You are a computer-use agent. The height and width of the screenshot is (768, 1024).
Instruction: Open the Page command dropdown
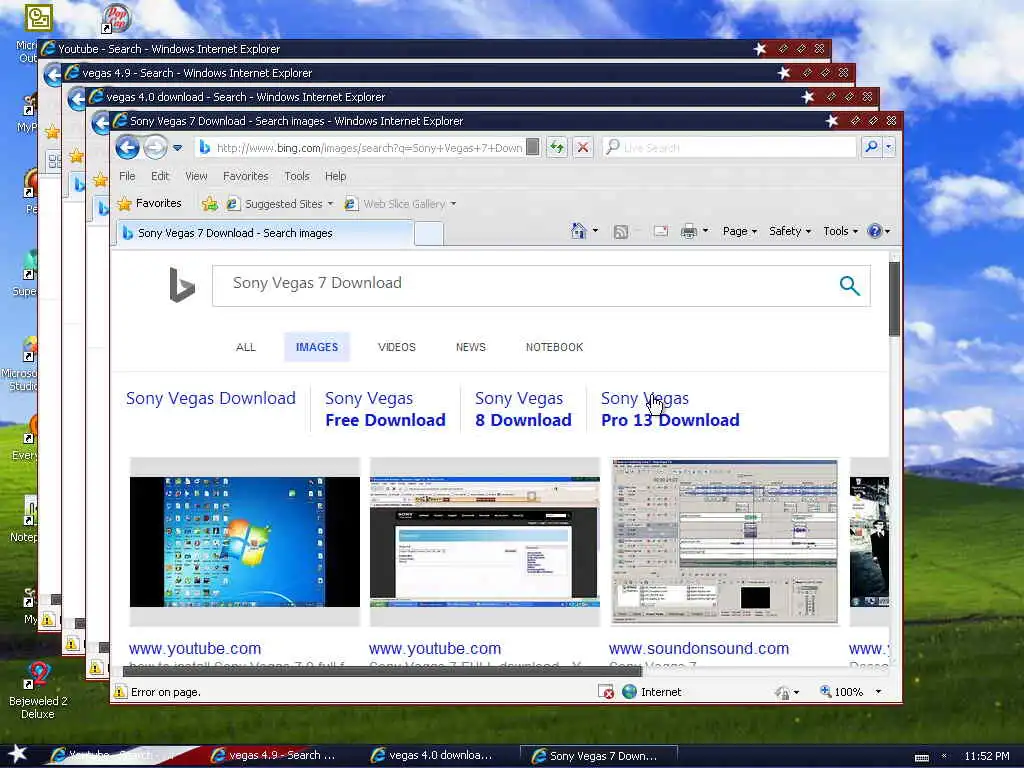(x=740, y=231)
